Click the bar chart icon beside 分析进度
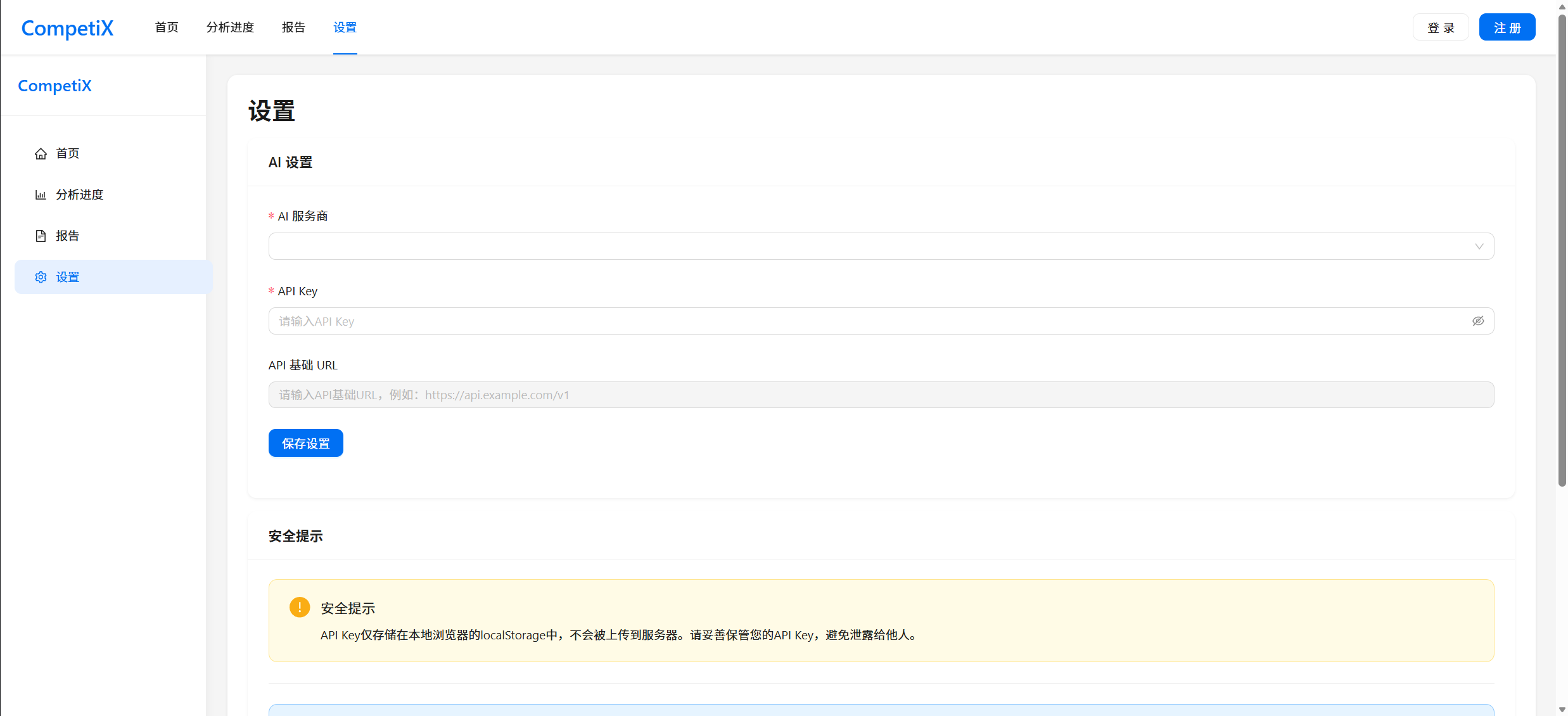Image resolution: width=1568 pixels, height=716 pixels. click(41, 195)
